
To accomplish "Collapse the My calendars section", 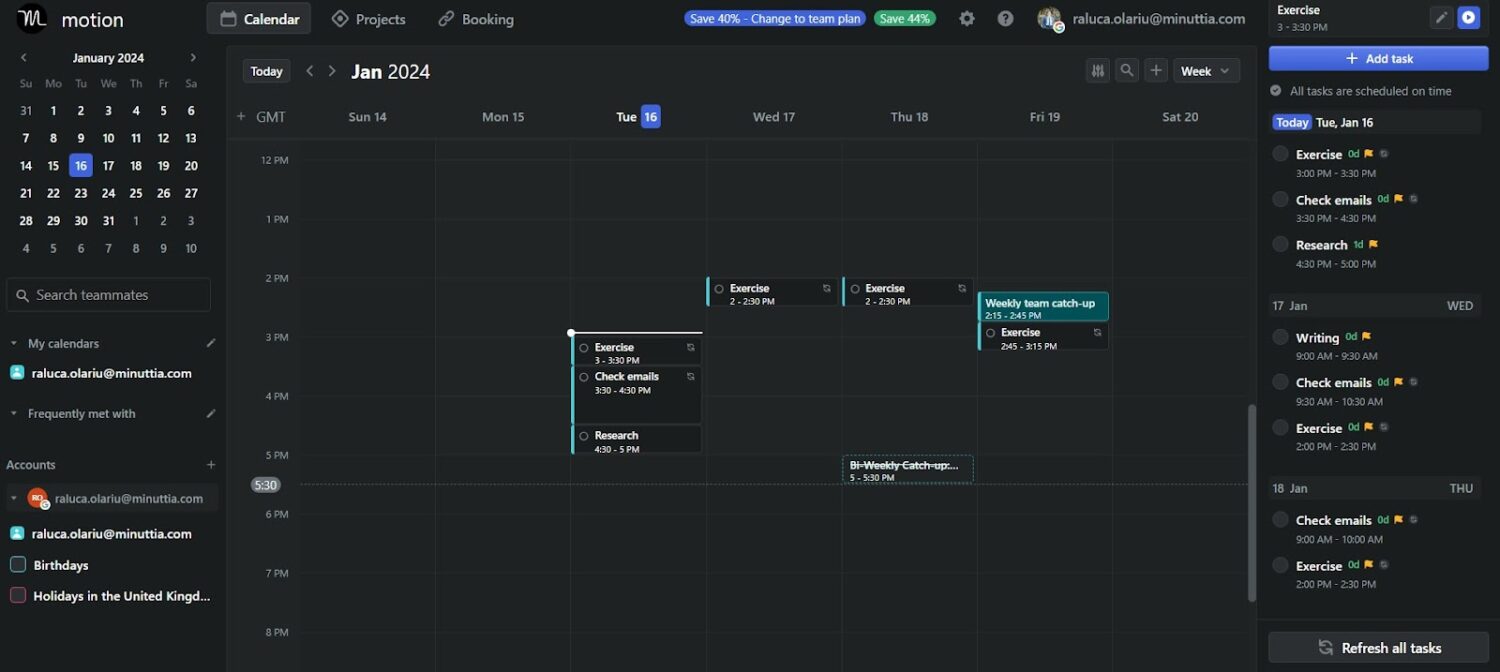I will click(14, 343).
